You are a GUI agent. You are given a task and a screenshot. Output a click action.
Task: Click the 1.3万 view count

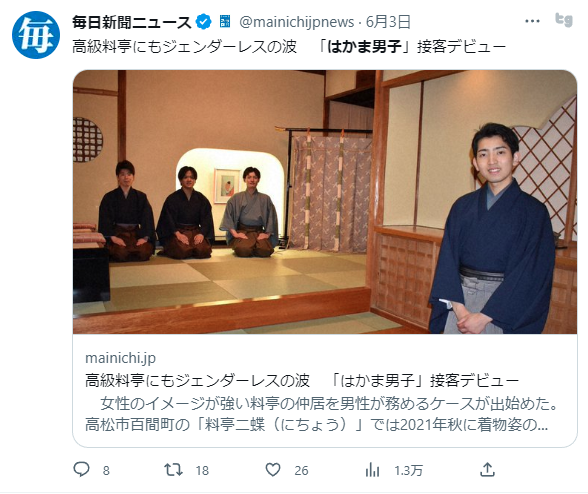tap(408, 470)
